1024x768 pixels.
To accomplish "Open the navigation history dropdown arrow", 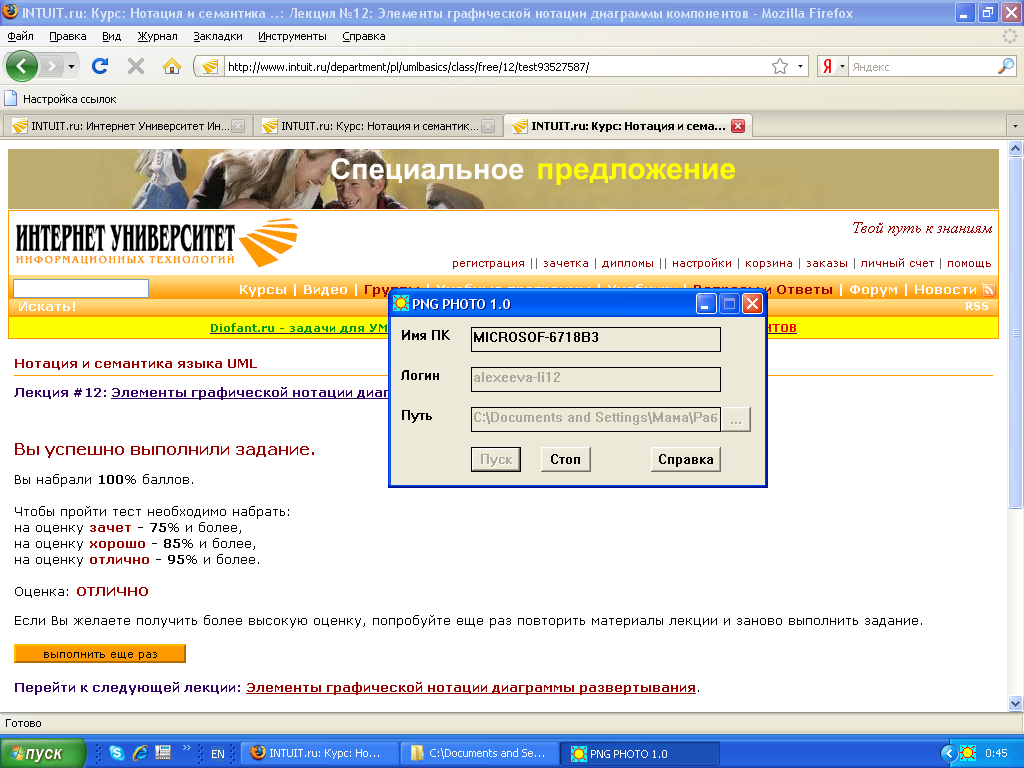I will click(x=71, y=67).
